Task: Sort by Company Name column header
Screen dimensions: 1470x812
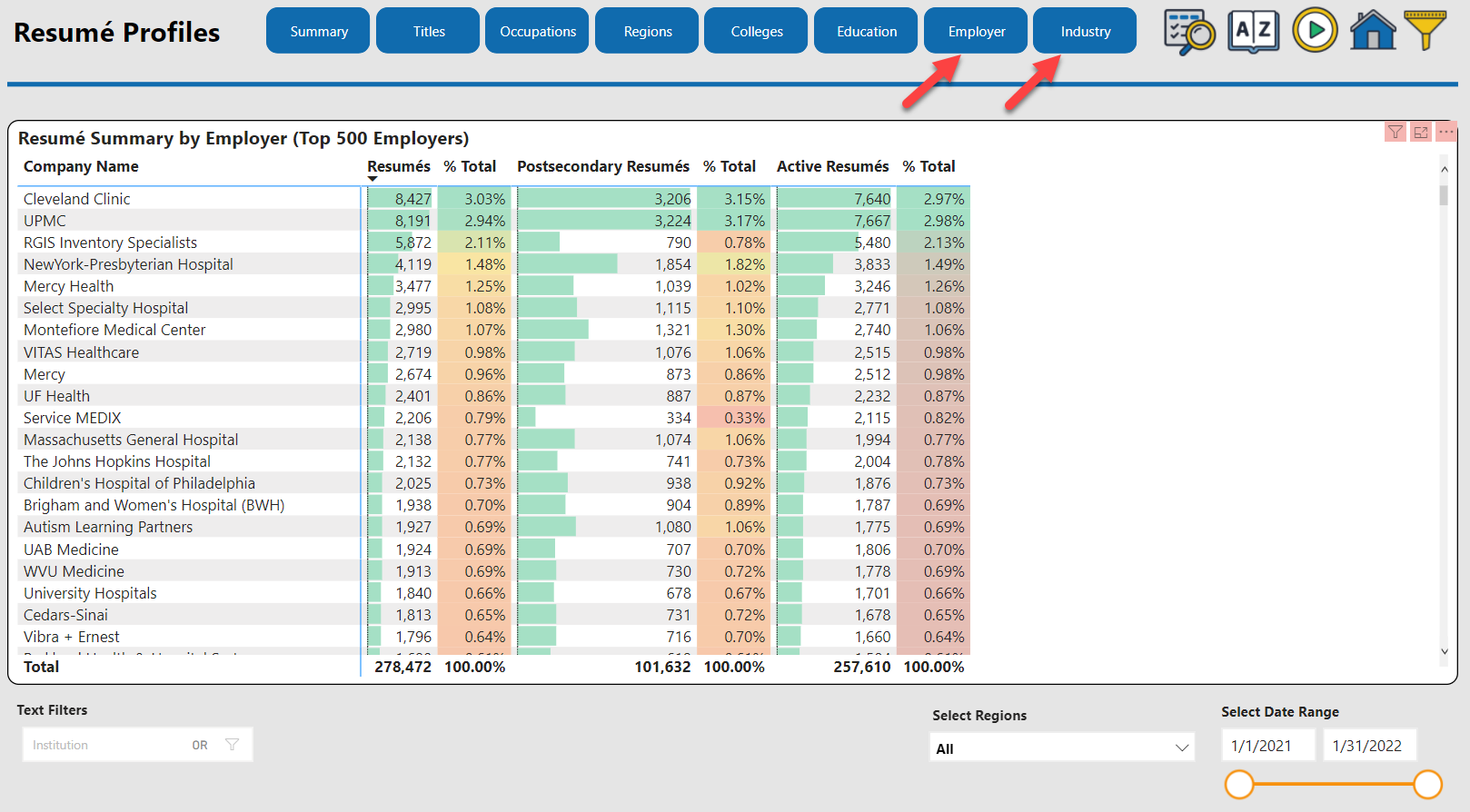Action: (81, 166)
